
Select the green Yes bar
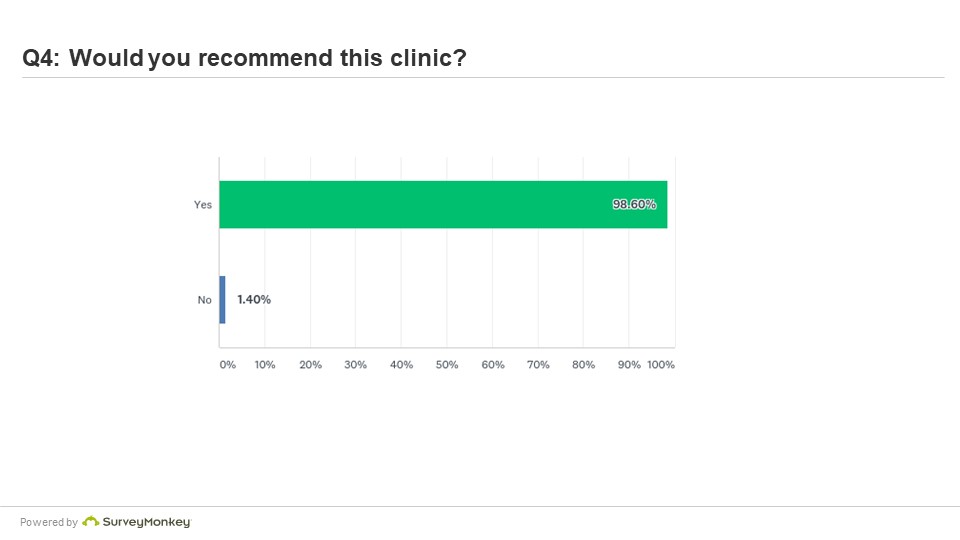[443, 204]
